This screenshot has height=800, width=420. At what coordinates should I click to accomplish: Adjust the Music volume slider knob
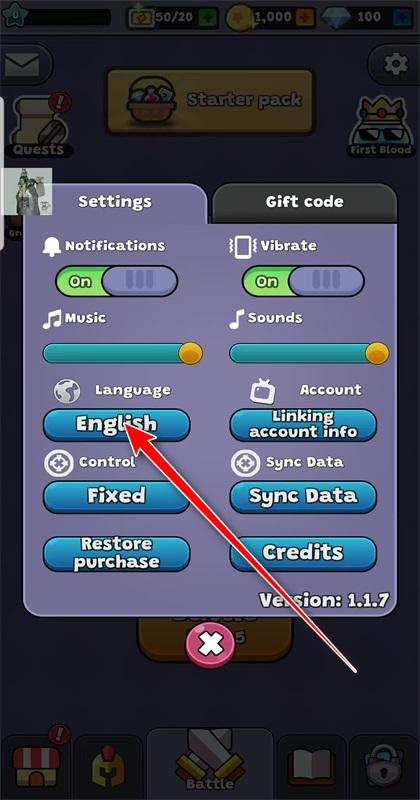pyautogui.click(x=190, y=353)
